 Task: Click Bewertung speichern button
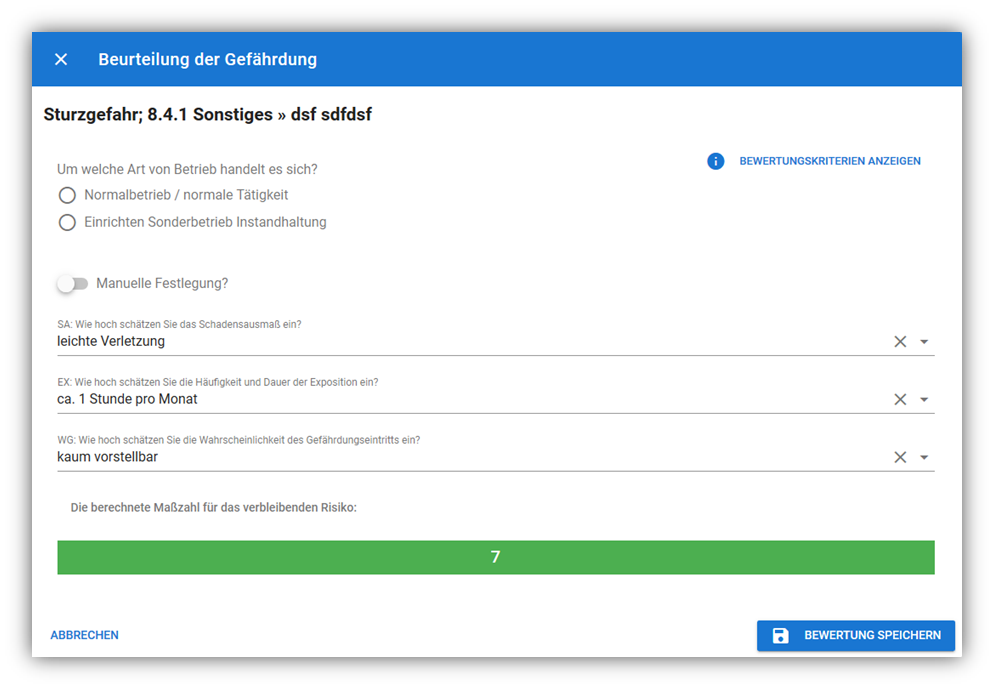(856, 635)
